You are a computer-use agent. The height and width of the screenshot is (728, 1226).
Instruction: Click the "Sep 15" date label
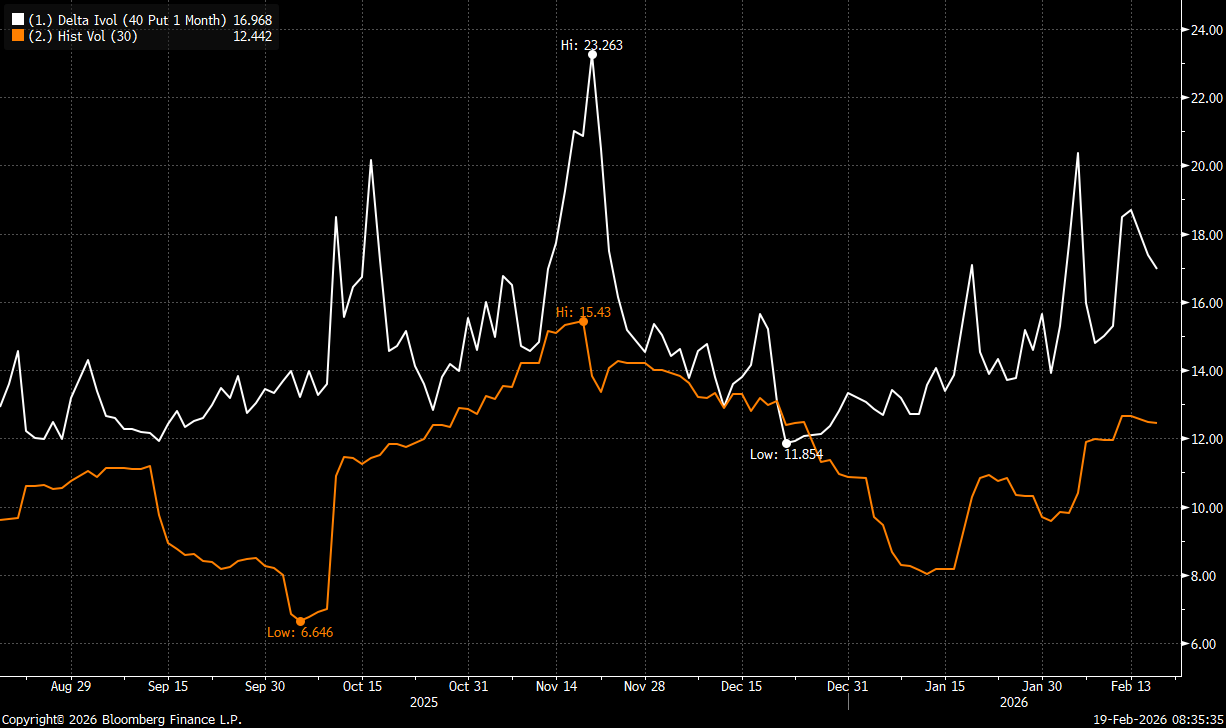[167, 687]
